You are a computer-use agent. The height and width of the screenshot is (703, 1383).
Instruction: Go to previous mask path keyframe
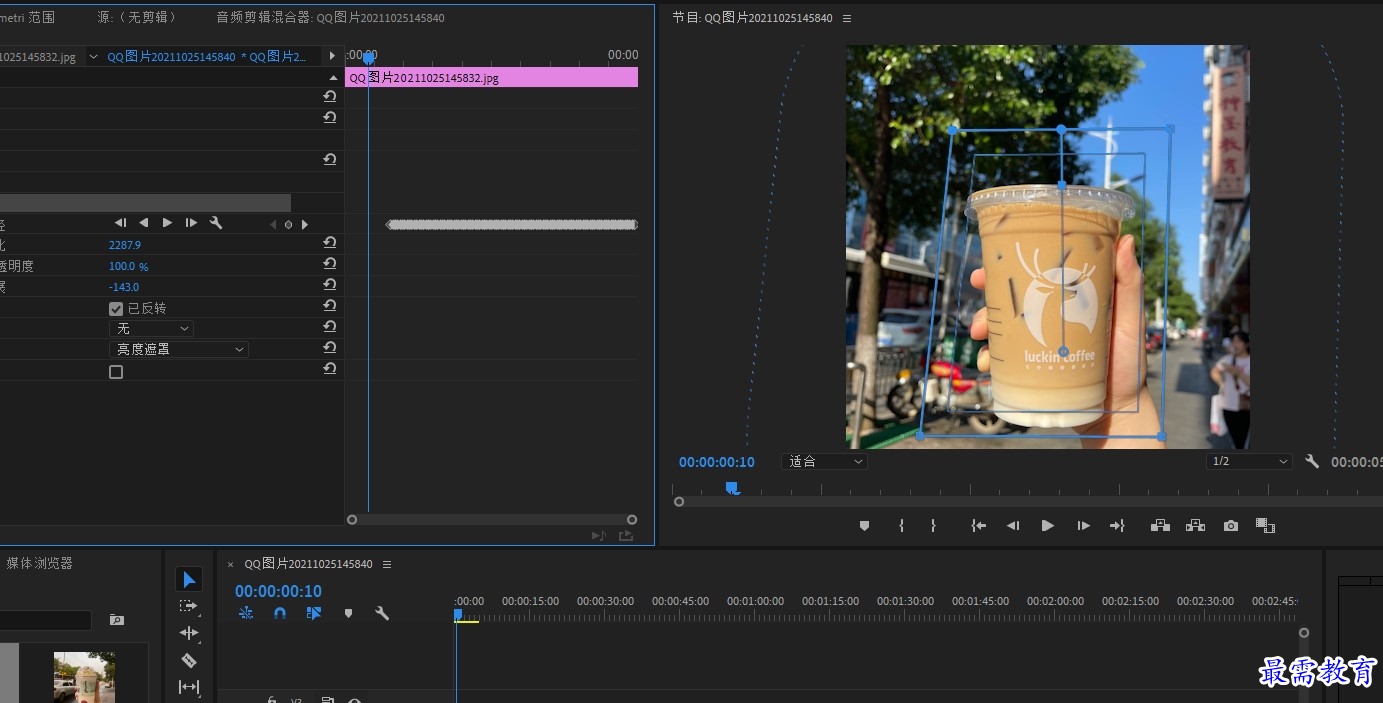[273, 224]
